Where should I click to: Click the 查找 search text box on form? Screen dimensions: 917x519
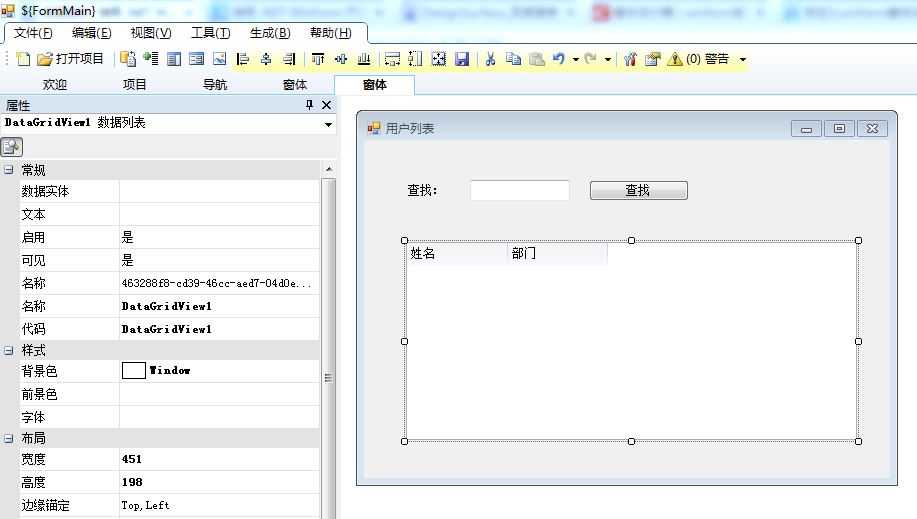coord(519,190)
